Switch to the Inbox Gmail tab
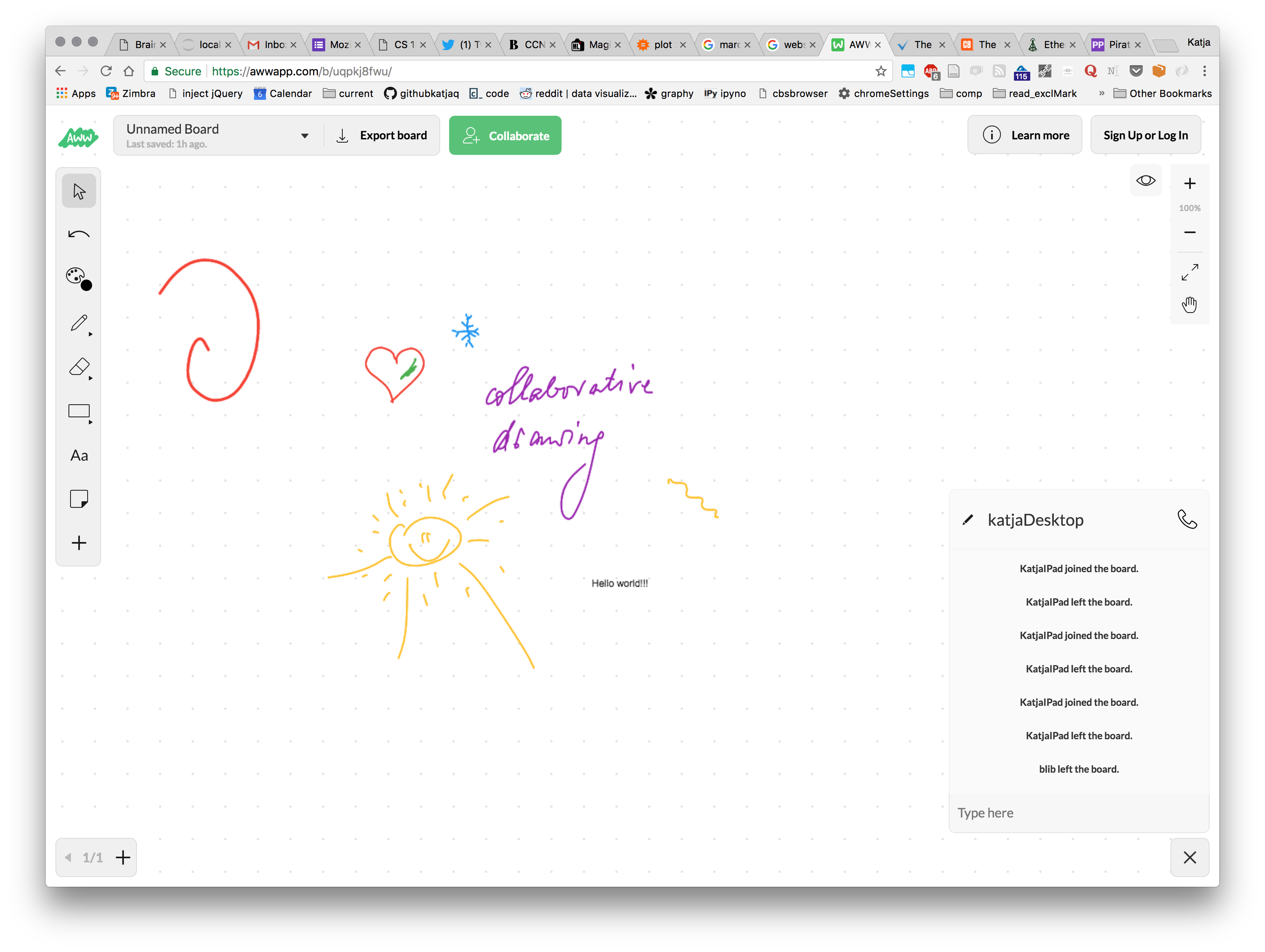Screen dimensions: 1265x952 272,44
